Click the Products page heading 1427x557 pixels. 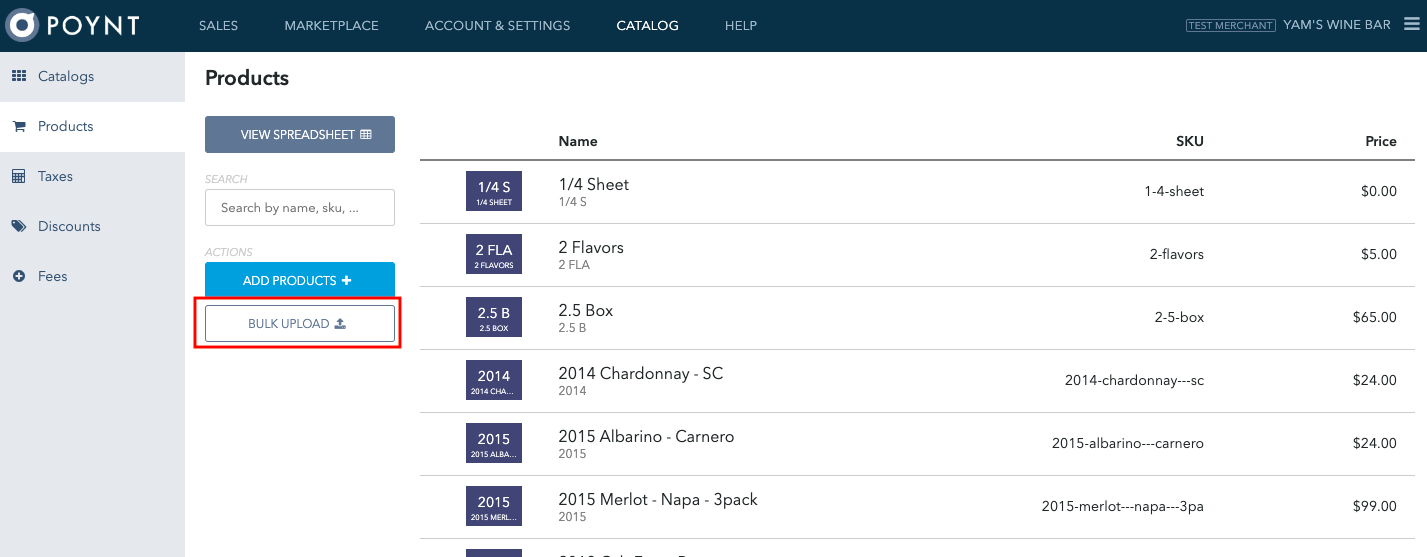pos(247,78)
